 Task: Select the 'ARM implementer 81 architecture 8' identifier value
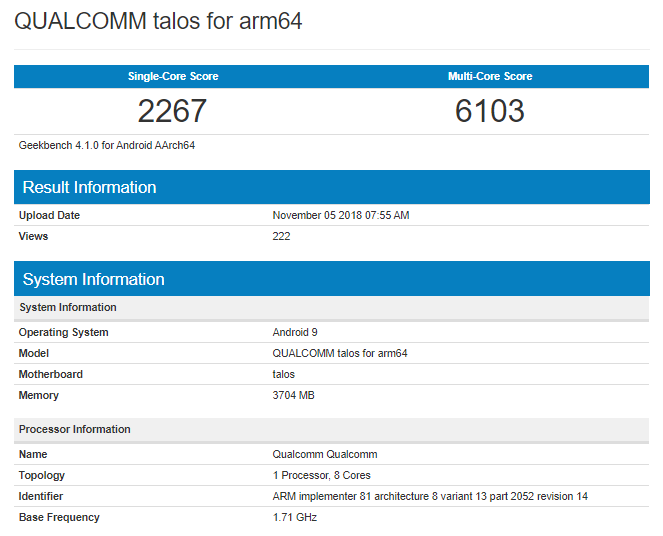(430, 496)
